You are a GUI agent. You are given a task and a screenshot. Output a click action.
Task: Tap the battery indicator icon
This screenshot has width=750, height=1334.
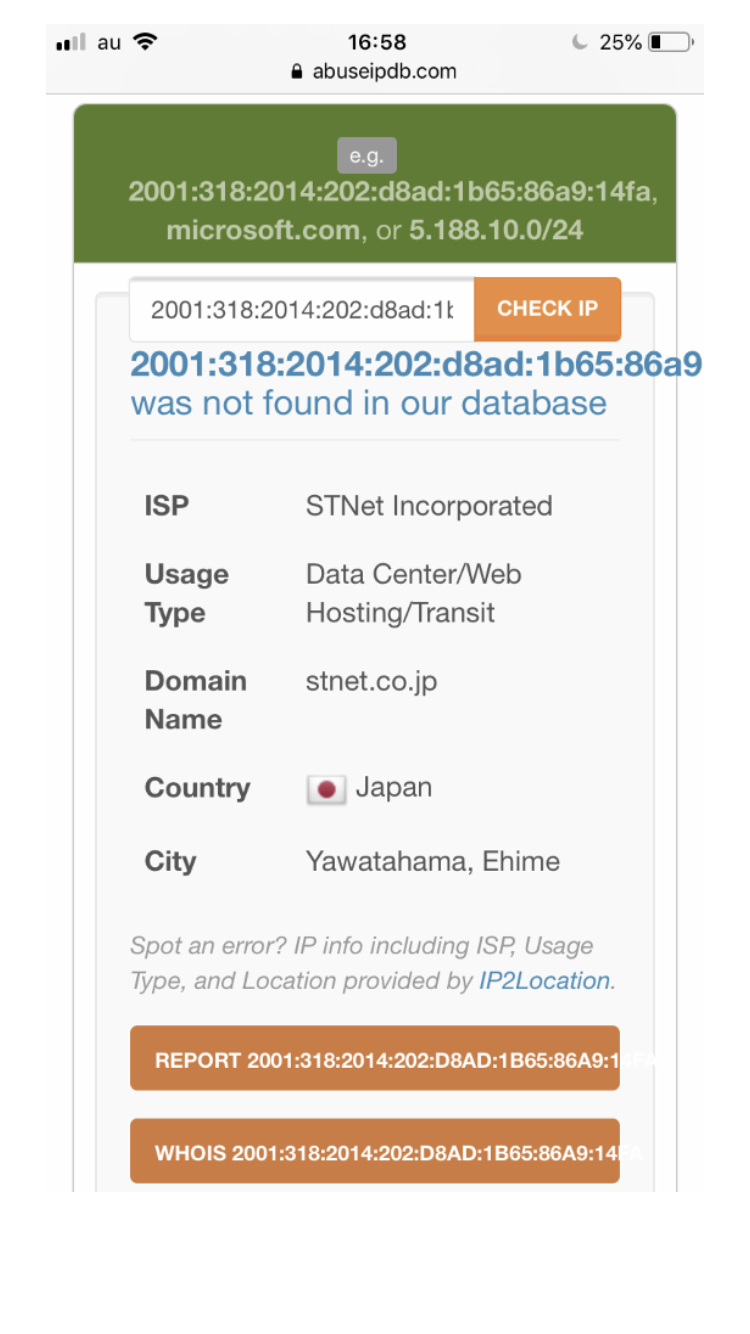(670, 42)
